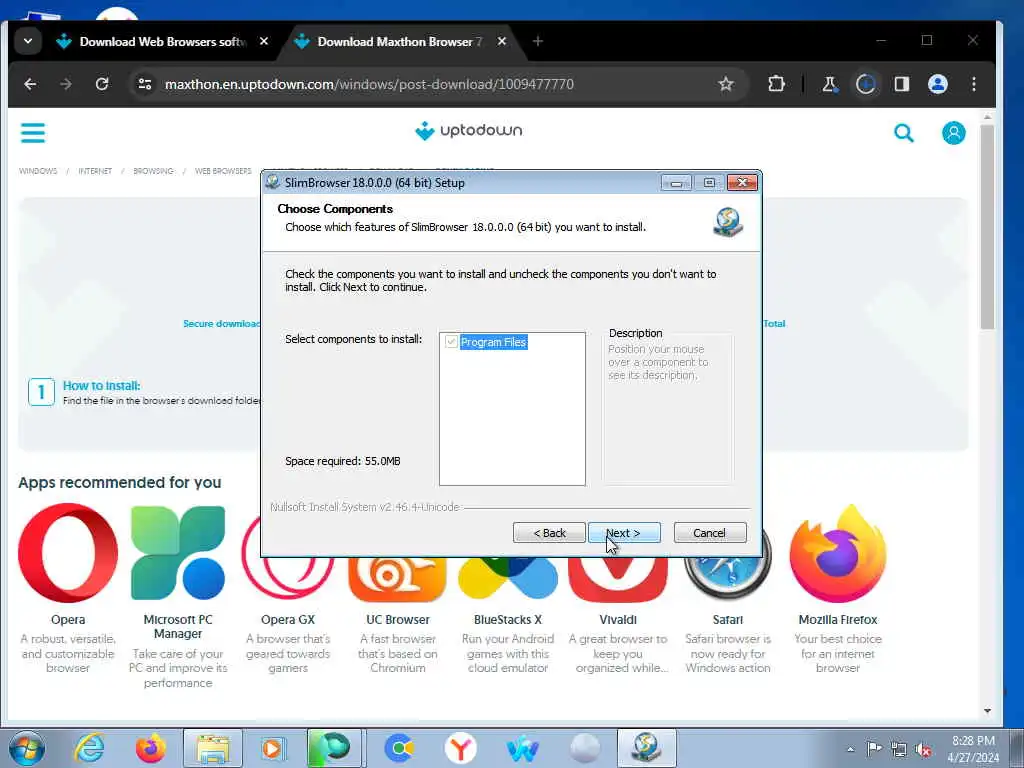
Task: Click the uptodown logo
Action: pyautogui.click(x=469, y=131)
